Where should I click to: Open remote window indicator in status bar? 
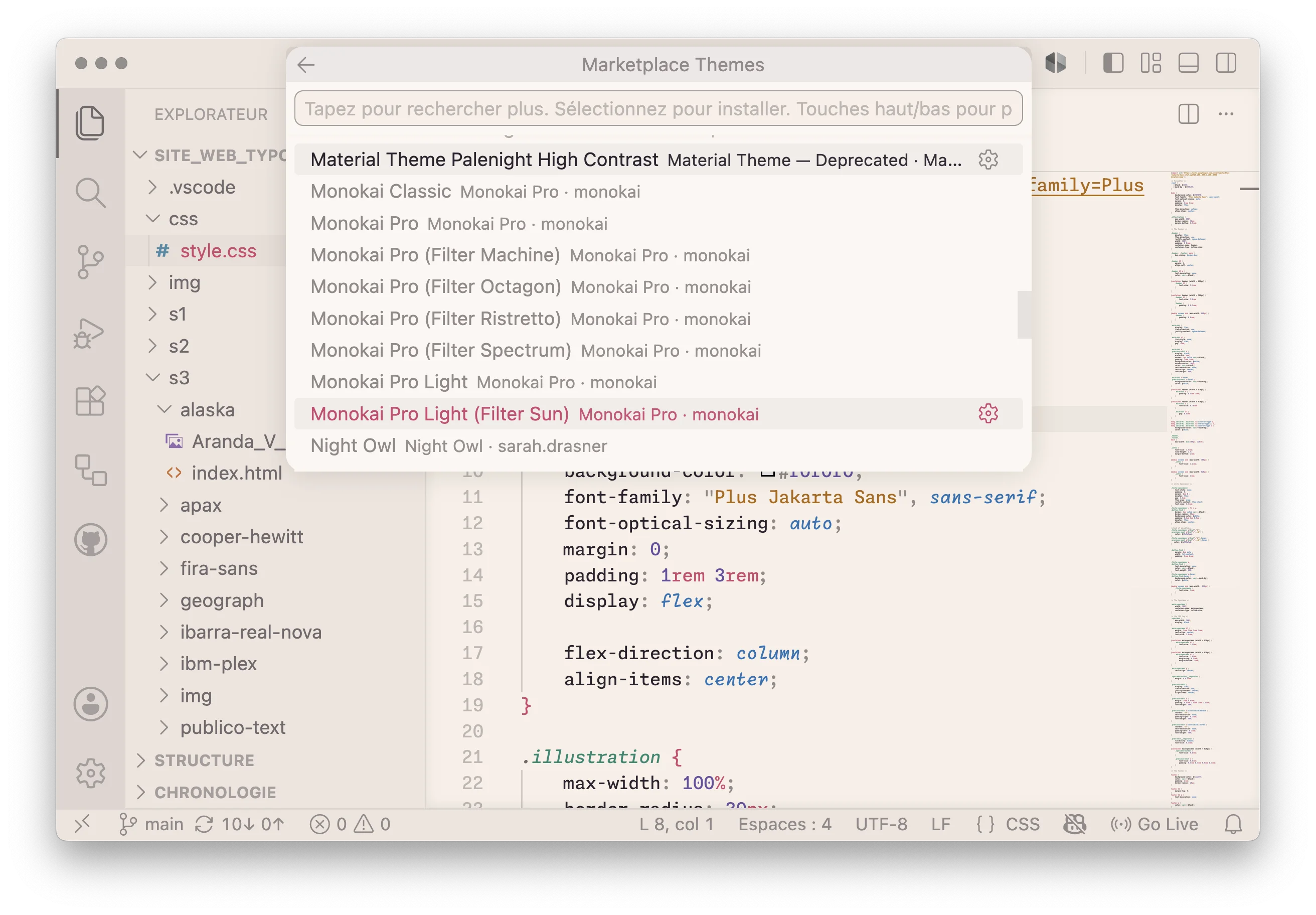83,824
